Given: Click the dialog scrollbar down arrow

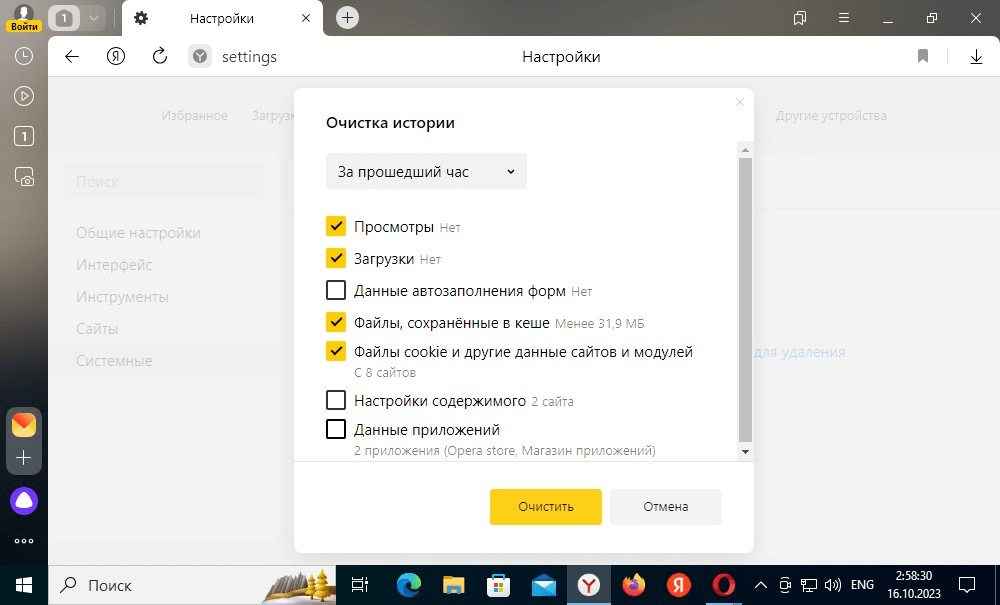Looking at the screenshot, I should (x=745, y=452).
